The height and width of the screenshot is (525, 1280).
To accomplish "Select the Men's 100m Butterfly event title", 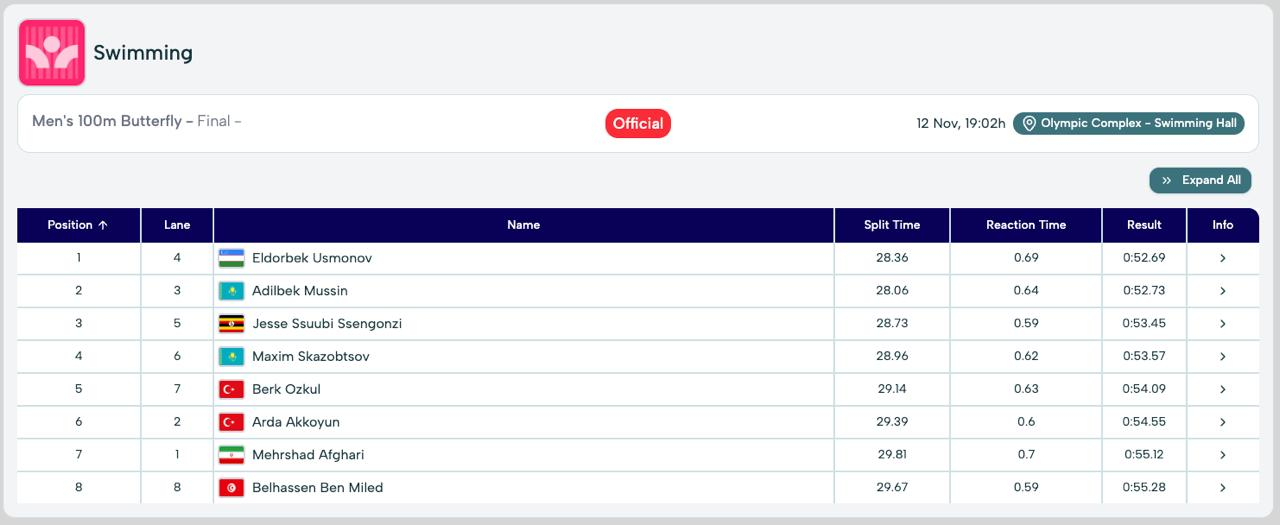I will coord(107,121).
